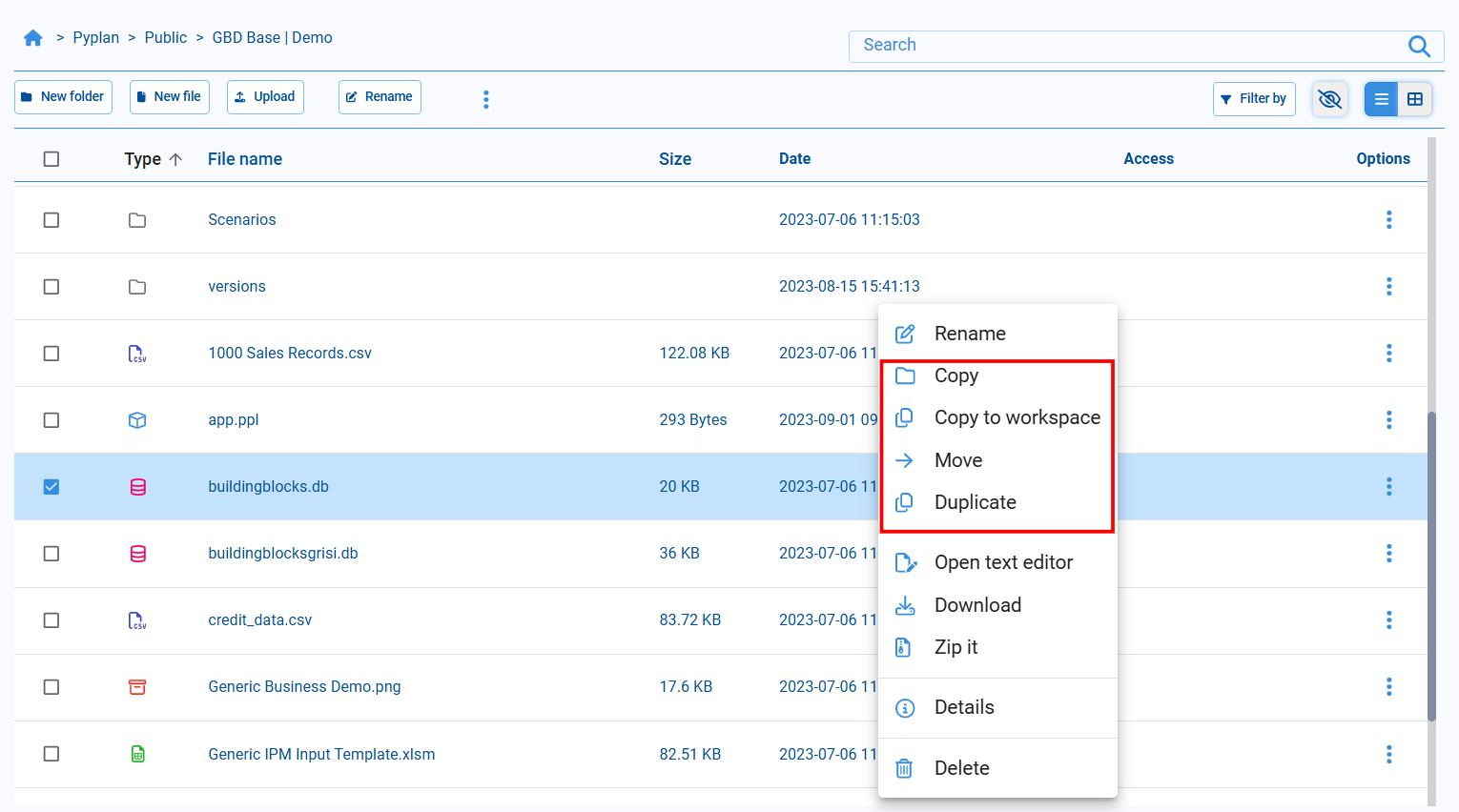Open the 1000 Sales Records.csv file
The width and height of the screenshot is (1459, 812).
click(x=290, y=354)
